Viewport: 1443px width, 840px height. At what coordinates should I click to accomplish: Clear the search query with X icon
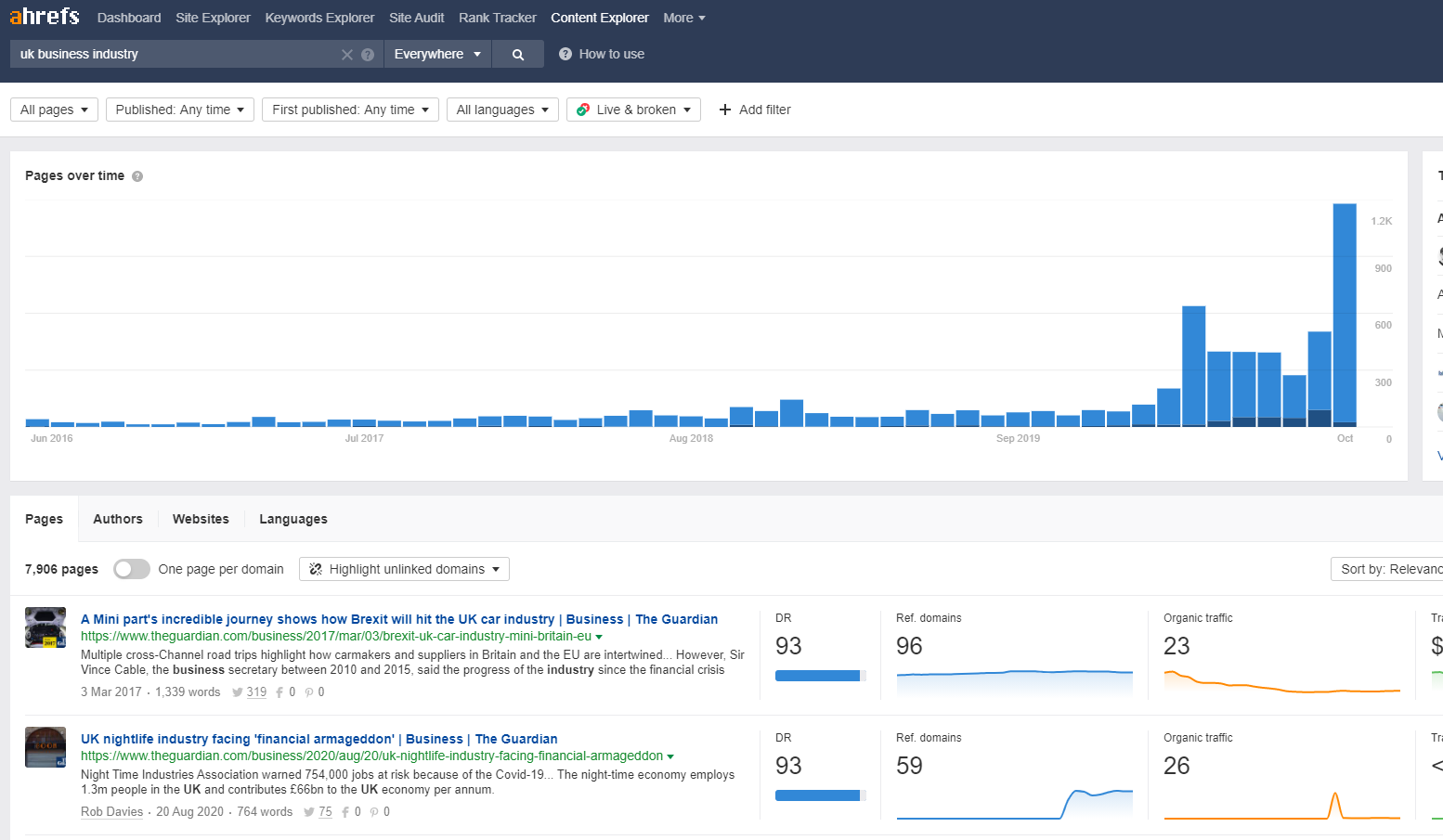(347, 55)
